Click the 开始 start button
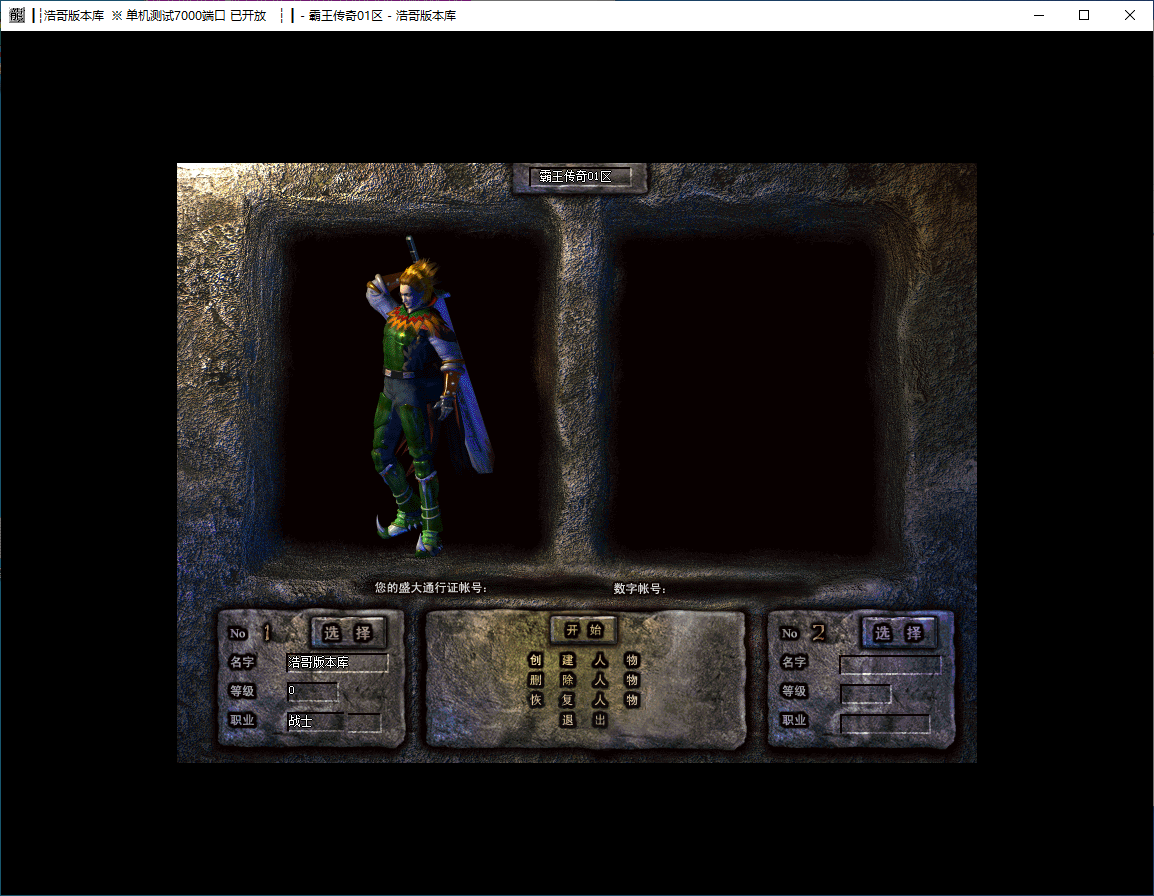The height and width of the screenshot is (896, 1154). tap(584, 630)
